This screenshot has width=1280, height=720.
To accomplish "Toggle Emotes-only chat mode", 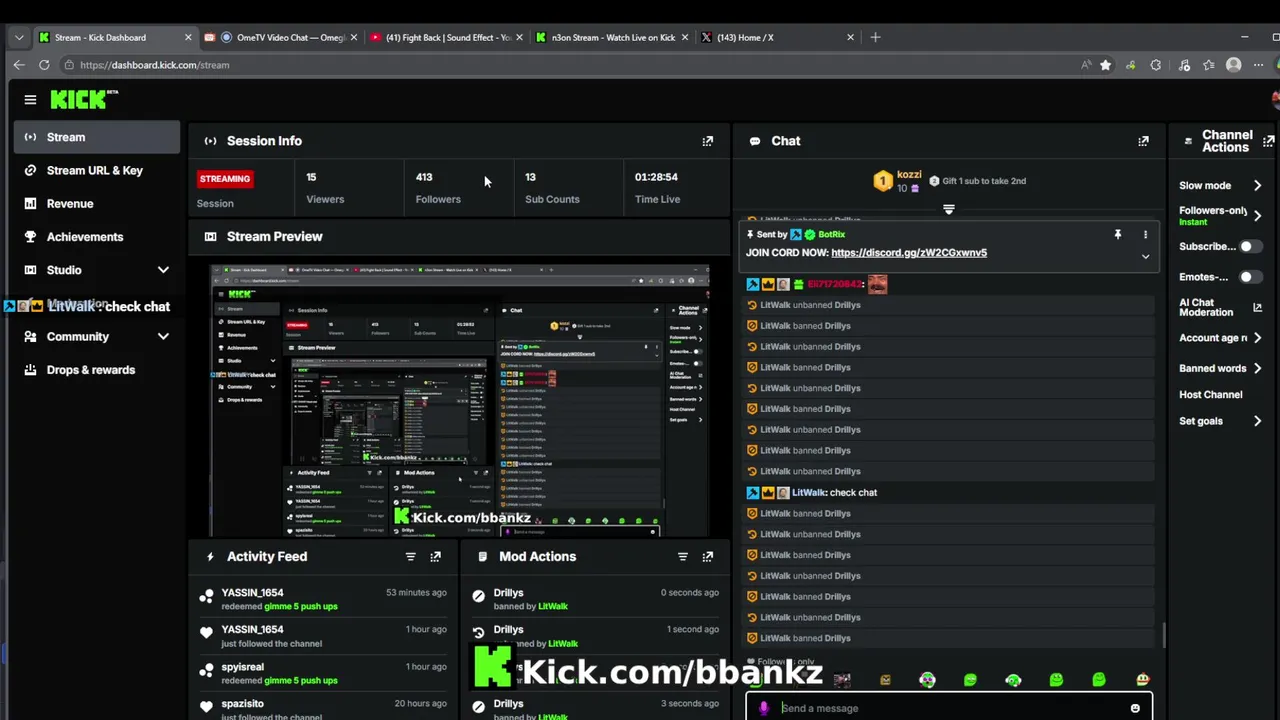I will (1250, 277).
